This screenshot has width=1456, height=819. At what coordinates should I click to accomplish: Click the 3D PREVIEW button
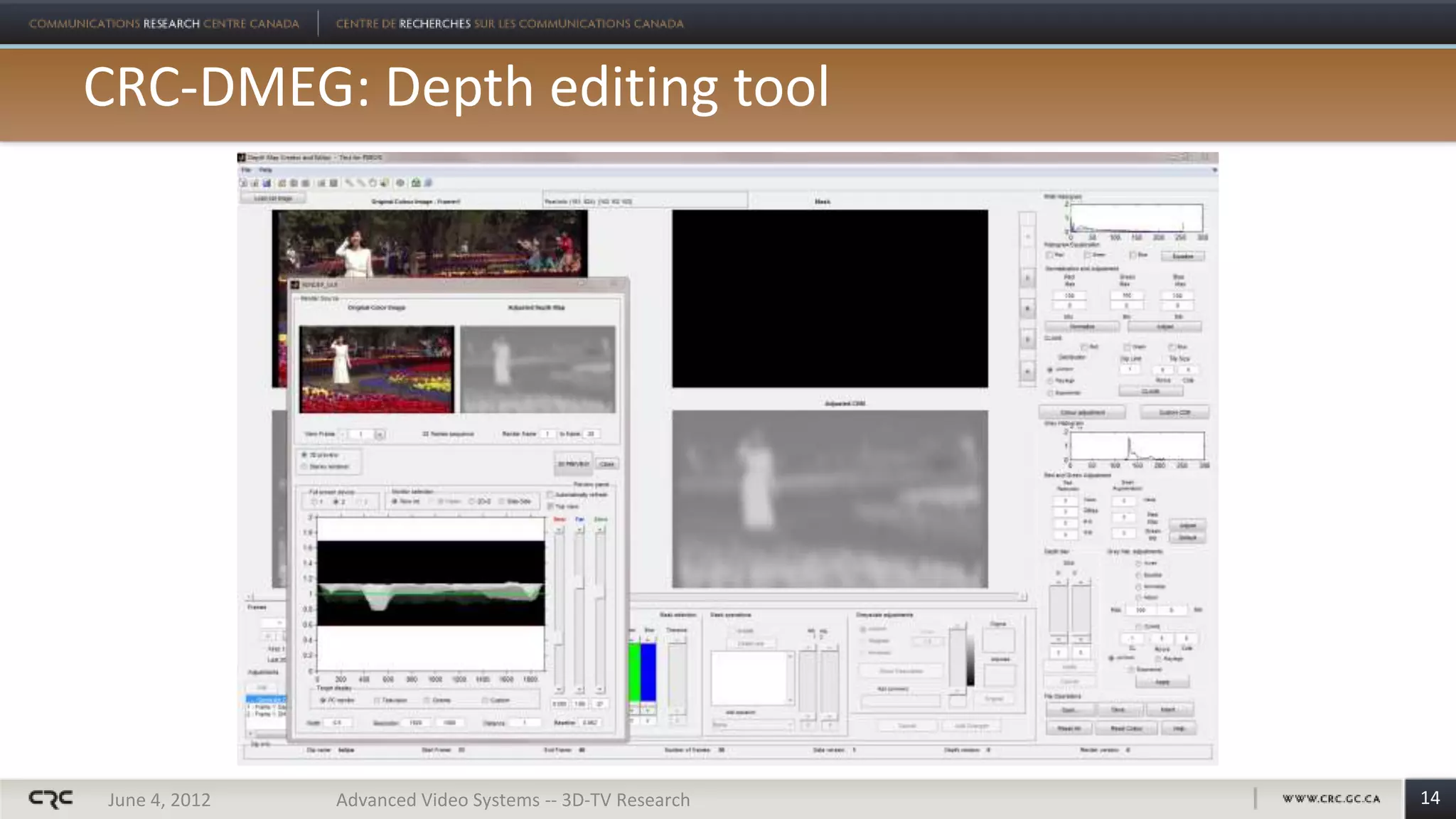pos(573,464)
